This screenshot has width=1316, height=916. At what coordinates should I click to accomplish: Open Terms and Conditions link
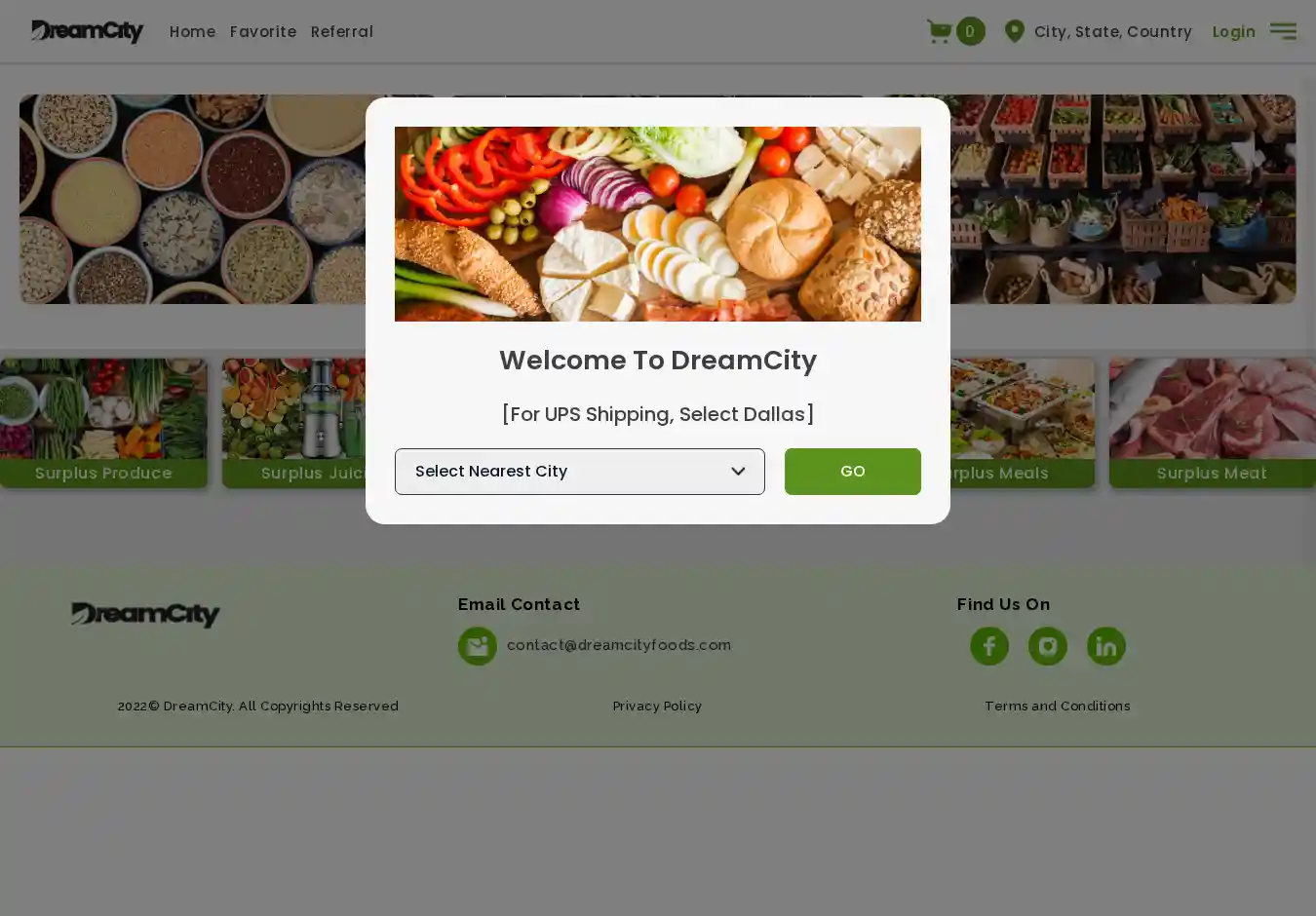(1058, 706)
